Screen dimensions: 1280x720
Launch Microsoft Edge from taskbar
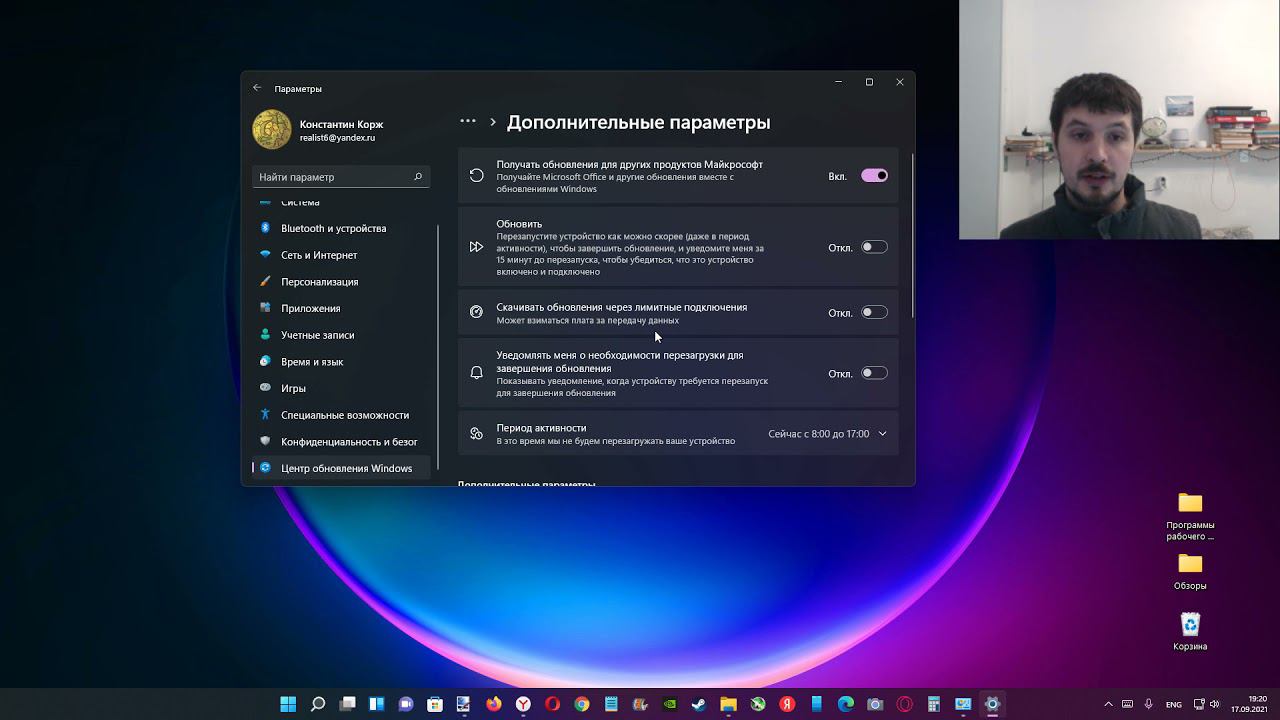(x=846, y=704)
